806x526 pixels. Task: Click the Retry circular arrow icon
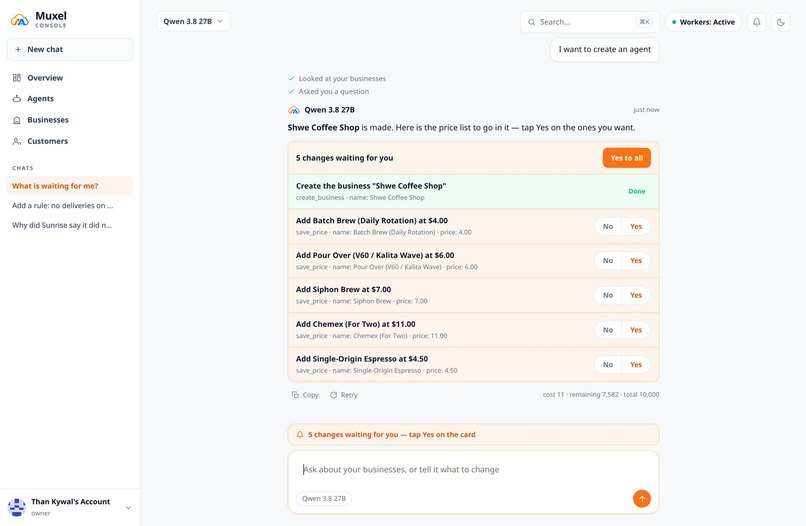click(x=333, y=395)
